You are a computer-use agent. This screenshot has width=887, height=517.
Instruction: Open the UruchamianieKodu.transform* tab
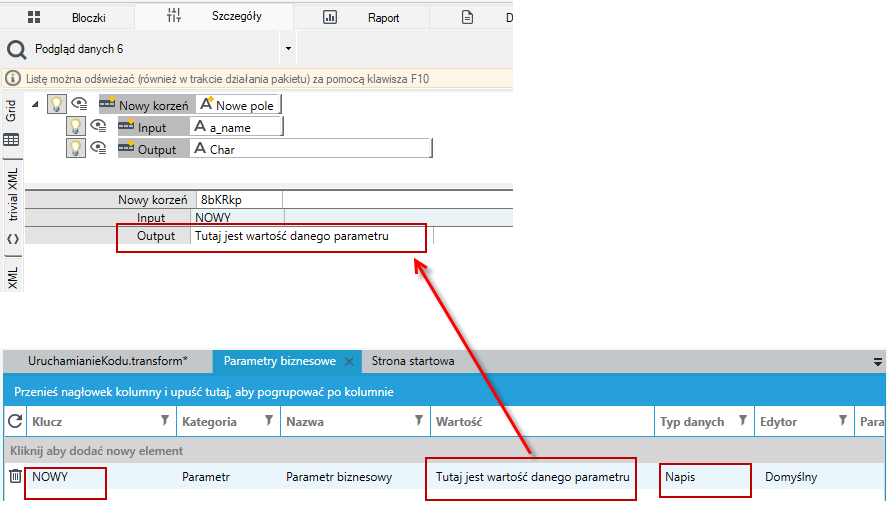coord(108,361)
